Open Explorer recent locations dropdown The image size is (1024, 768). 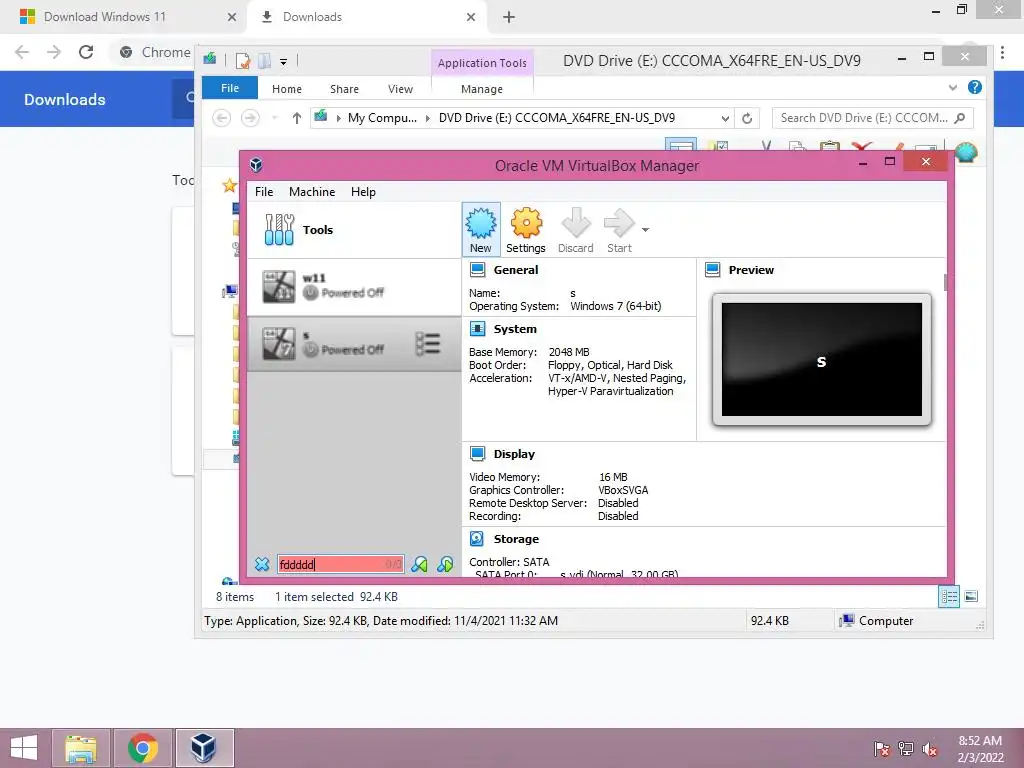[274, 118]
